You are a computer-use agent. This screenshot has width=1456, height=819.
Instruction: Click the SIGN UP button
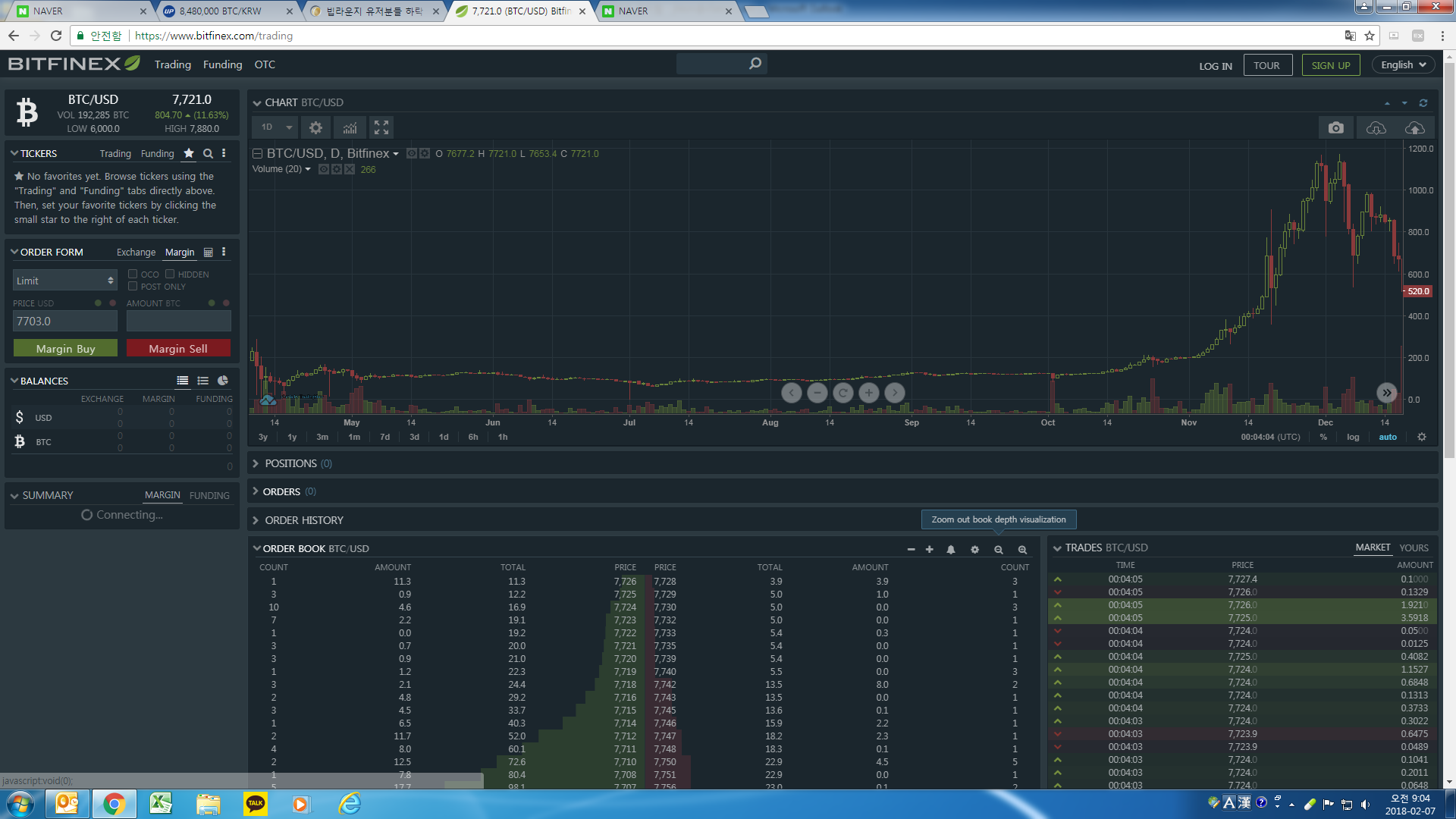tap(1331, 65)
